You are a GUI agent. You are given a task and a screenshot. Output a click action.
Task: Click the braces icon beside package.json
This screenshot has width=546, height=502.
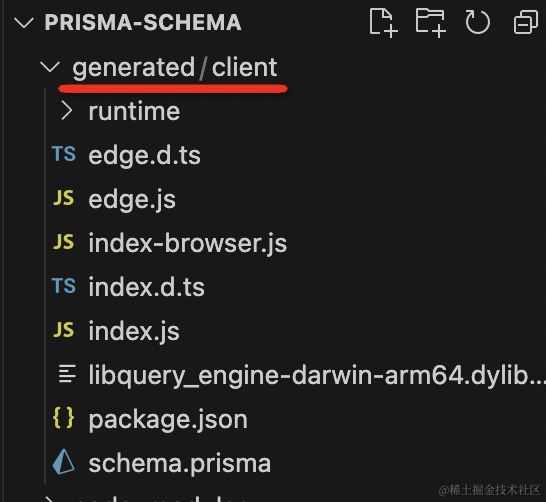(x=63, y=418)
